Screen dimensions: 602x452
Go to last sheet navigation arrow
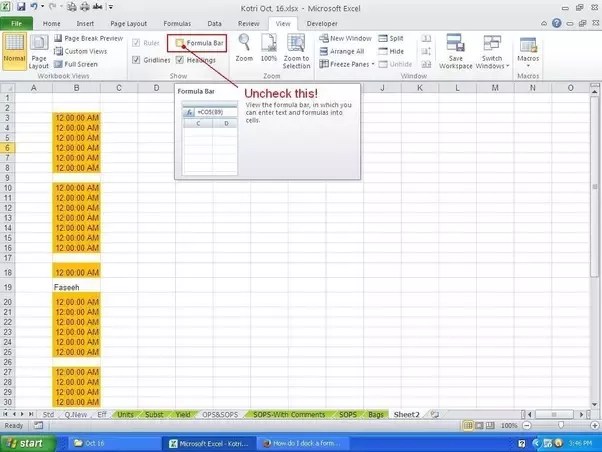[31, 414]
